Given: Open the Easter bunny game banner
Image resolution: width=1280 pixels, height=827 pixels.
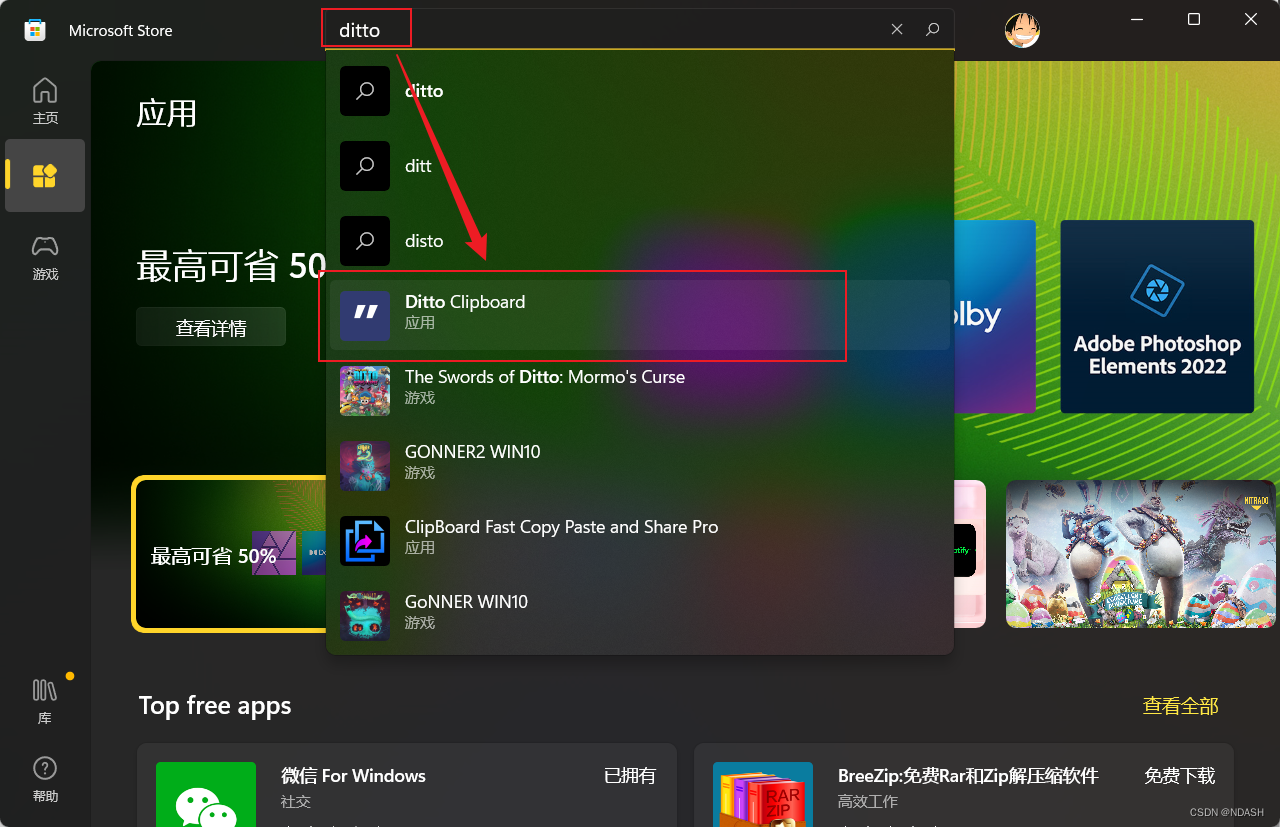Looking at the screenshot, I should click(1141, 554).
